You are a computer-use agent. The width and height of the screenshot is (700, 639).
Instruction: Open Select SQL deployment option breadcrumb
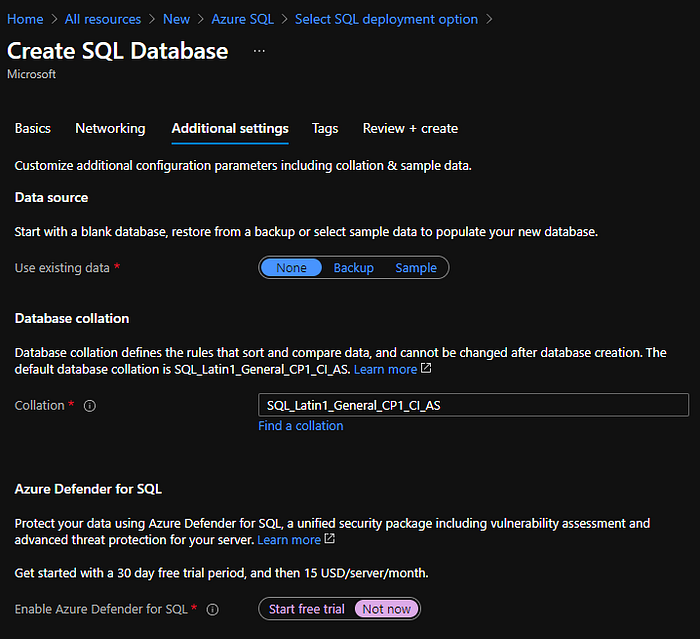click(386, 19)
